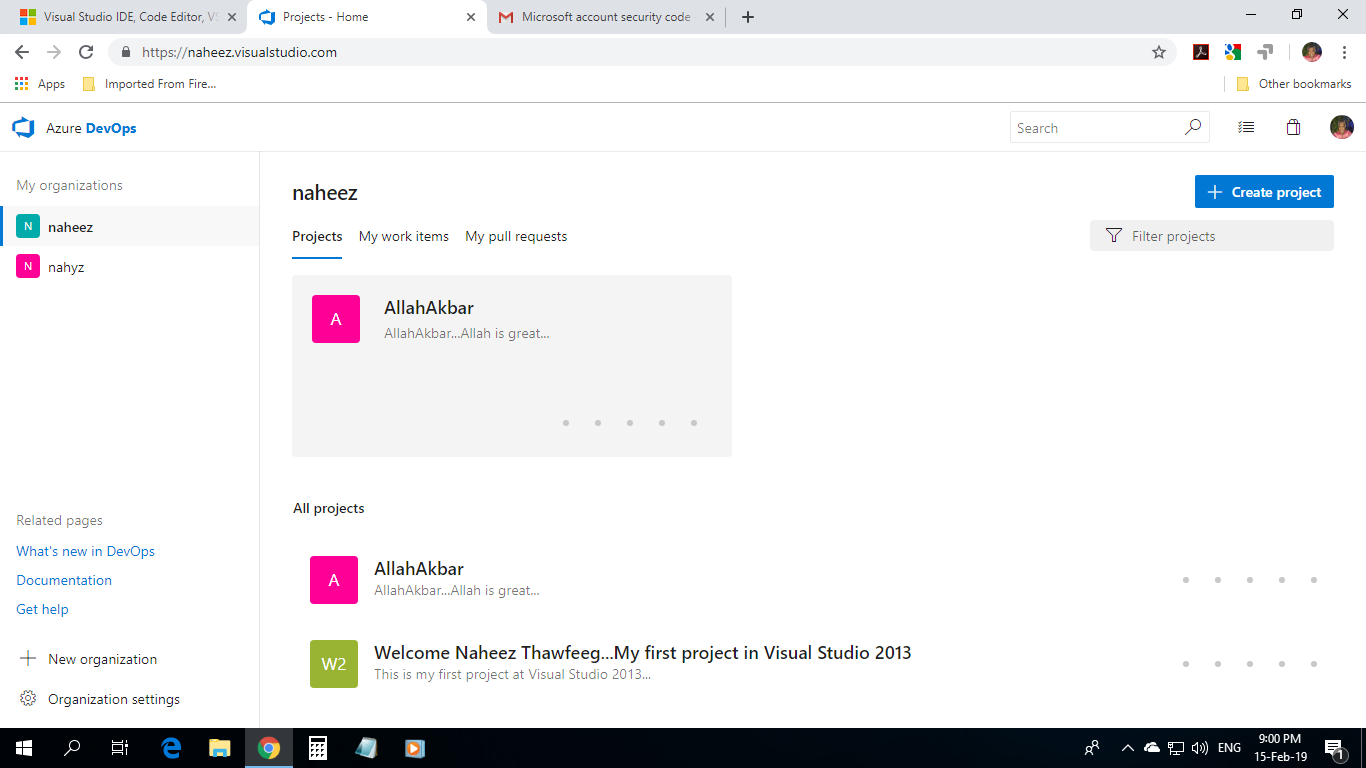Open the Documentation link

click(x=64, y=580)
